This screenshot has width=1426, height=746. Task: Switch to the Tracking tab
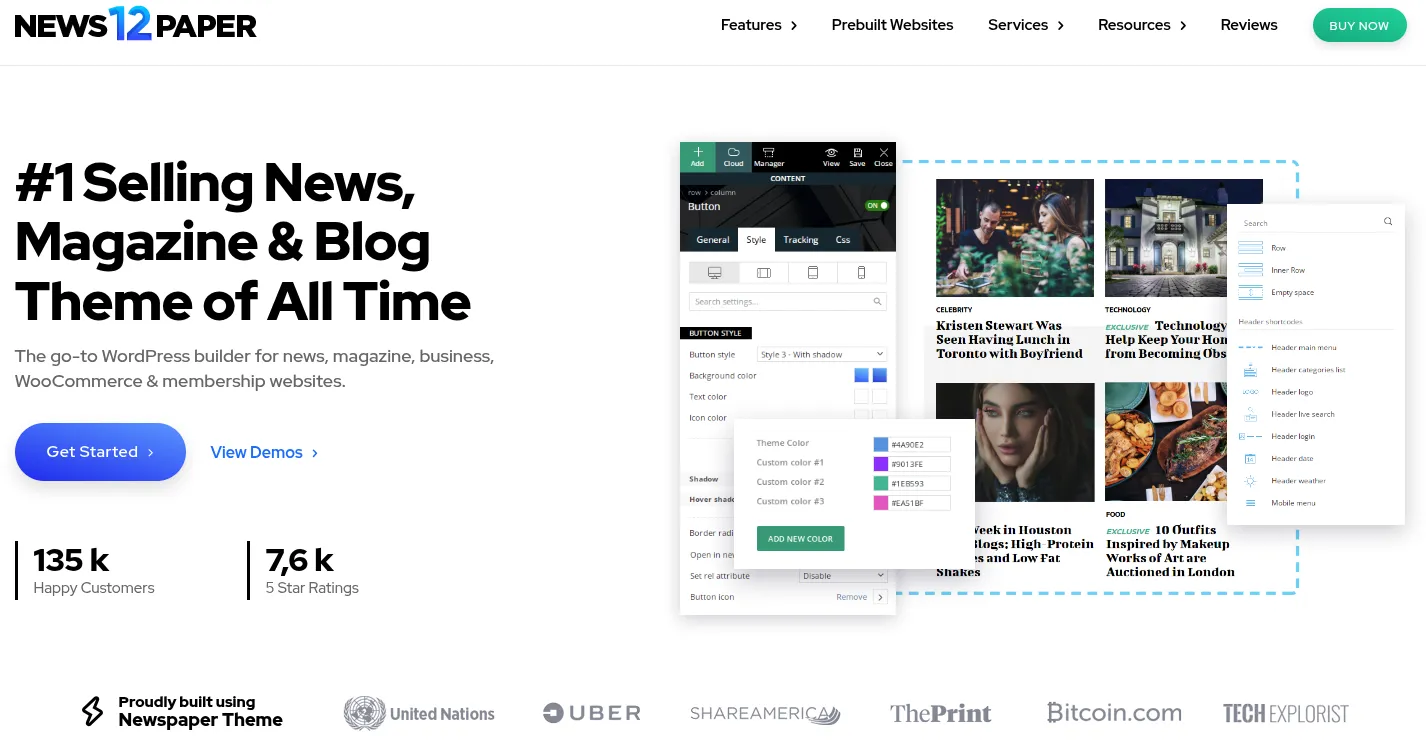point(800,240)
